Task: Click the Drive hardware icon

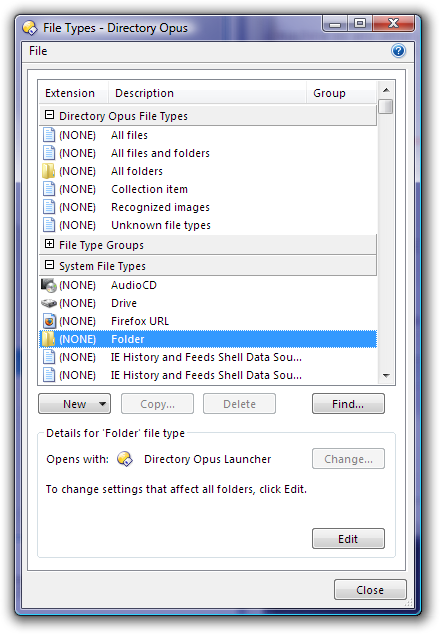Action: pos(49,303)
